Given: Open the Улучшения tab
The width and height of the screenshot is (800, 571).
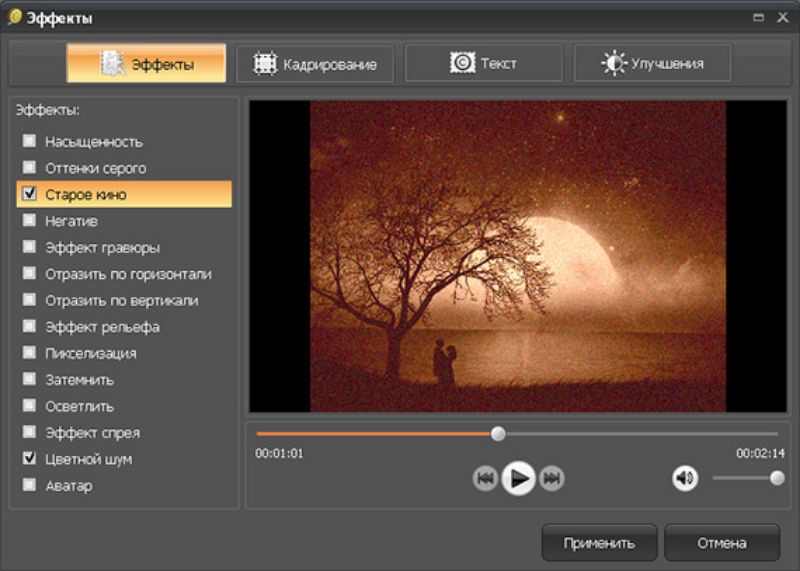Looking at the screenshot, I should (x=653, y=63).
